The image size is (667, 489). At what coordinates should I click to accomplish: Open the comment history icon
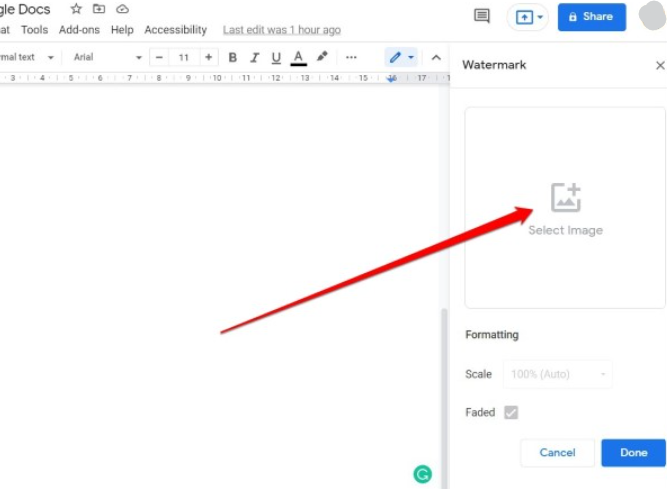(482, 17)
